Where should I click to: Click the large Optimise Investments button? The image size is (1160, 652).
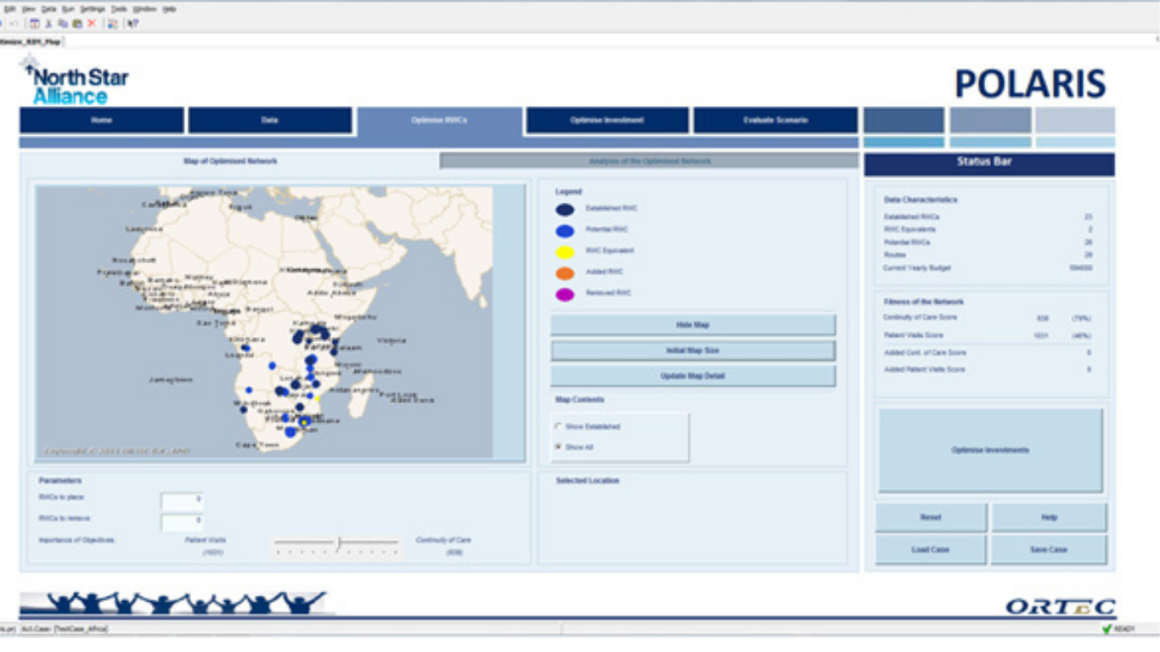pyautogui.click(x=990, y=450)
